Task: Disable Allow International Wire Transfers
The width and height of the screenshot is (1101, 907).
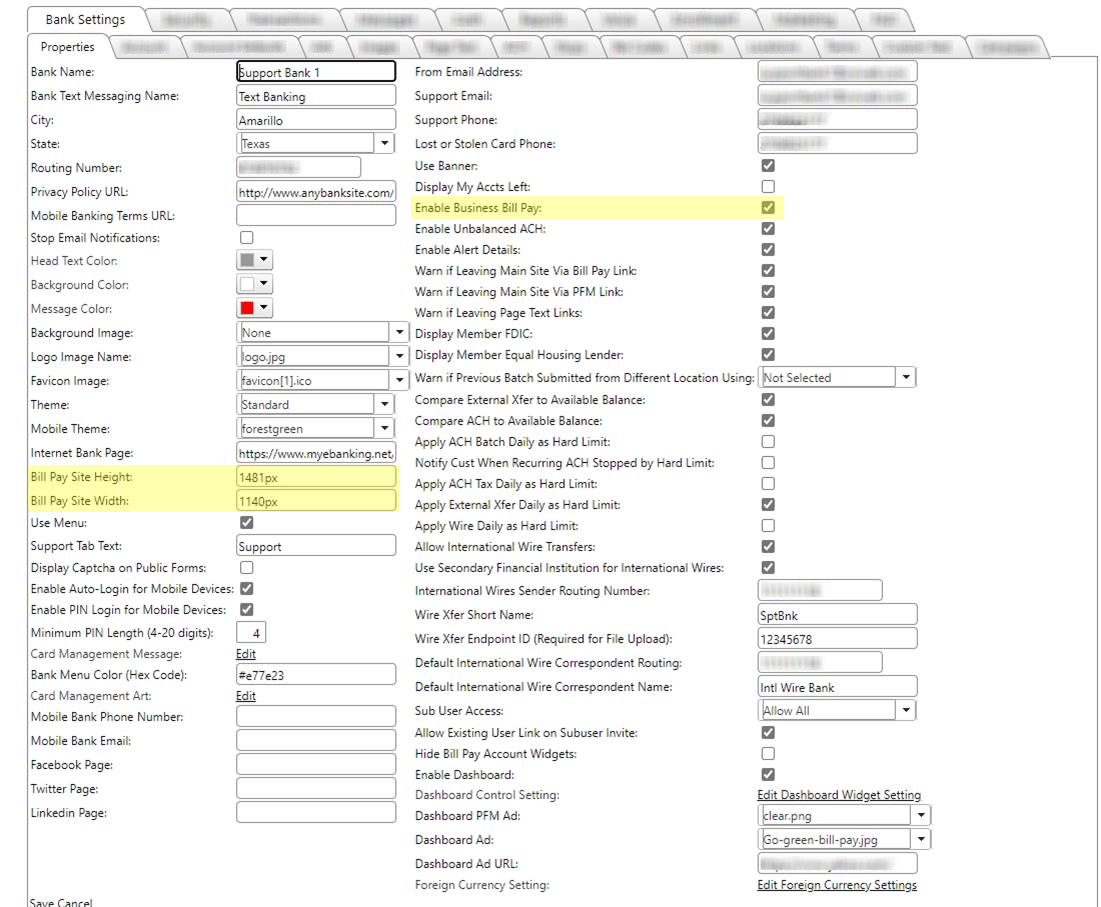Action: point(768,546)
